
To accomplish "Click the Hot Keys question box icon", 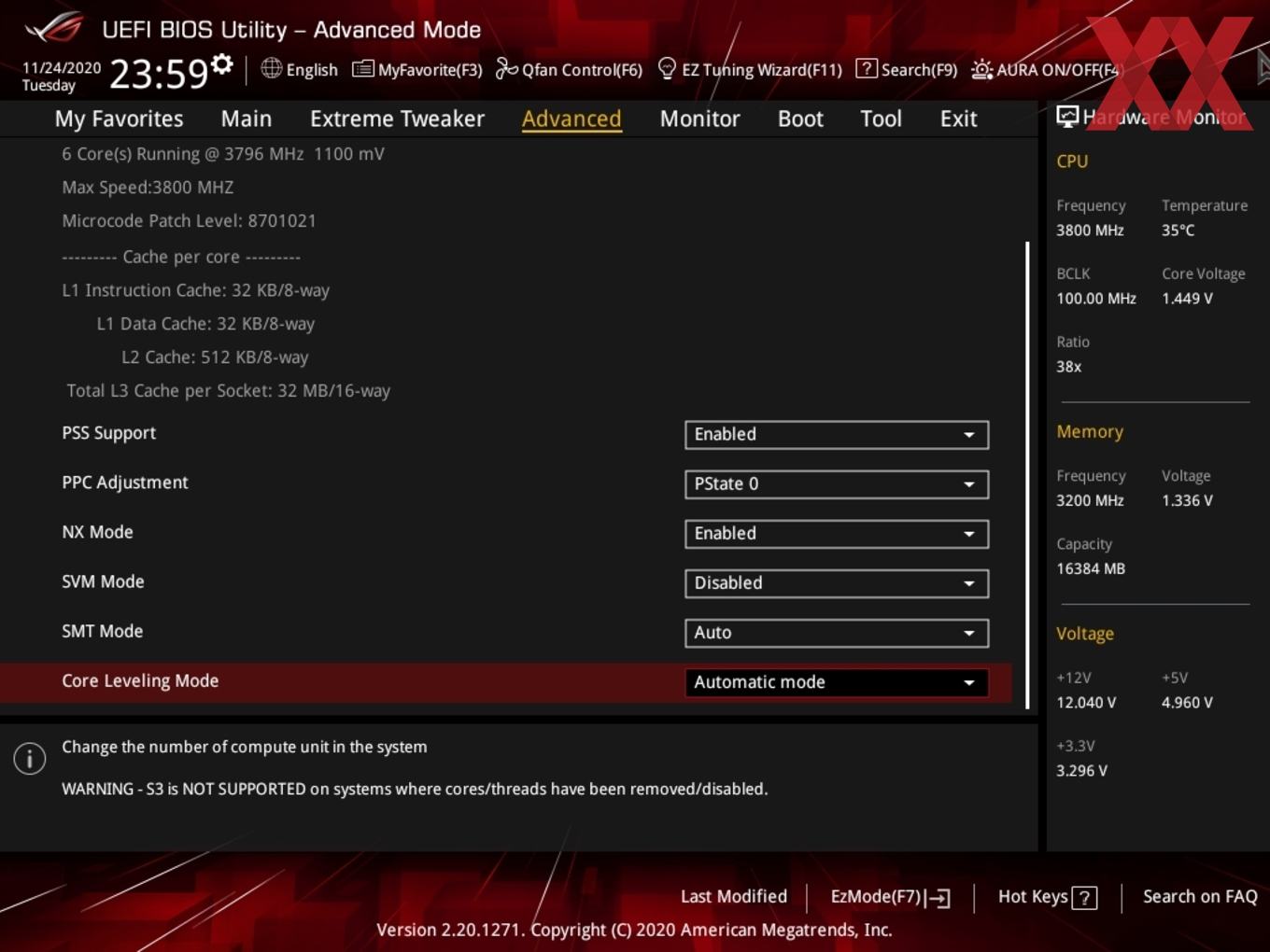I will (1084, 898).
